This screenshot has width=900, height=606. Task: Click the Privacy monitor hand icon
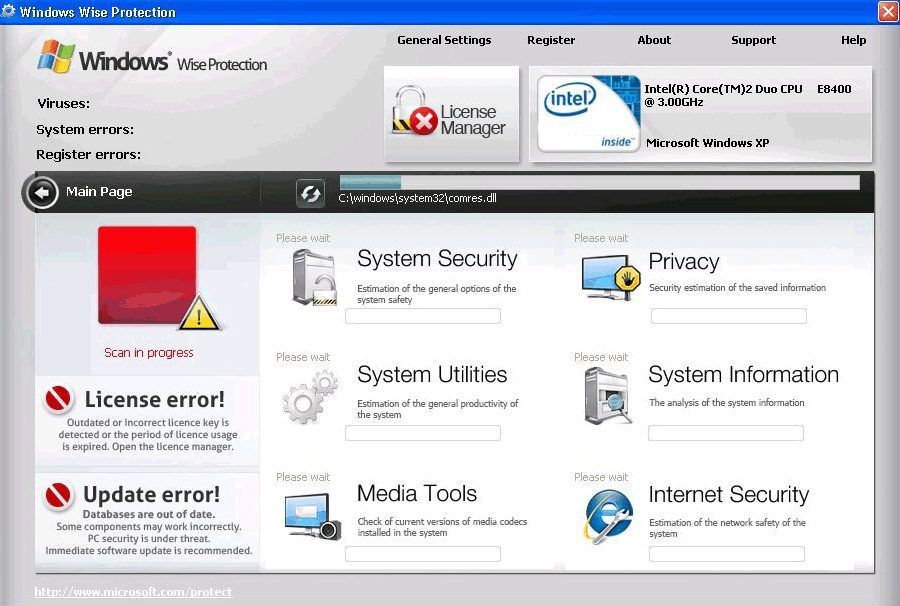[610, 277]
